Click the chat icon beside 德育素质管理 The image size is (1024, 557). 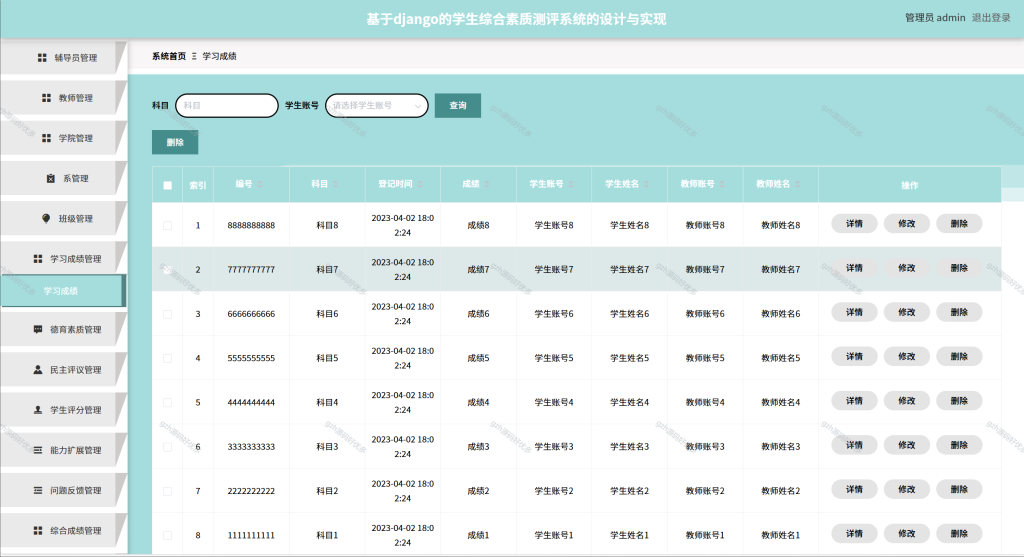click(38, 330)
